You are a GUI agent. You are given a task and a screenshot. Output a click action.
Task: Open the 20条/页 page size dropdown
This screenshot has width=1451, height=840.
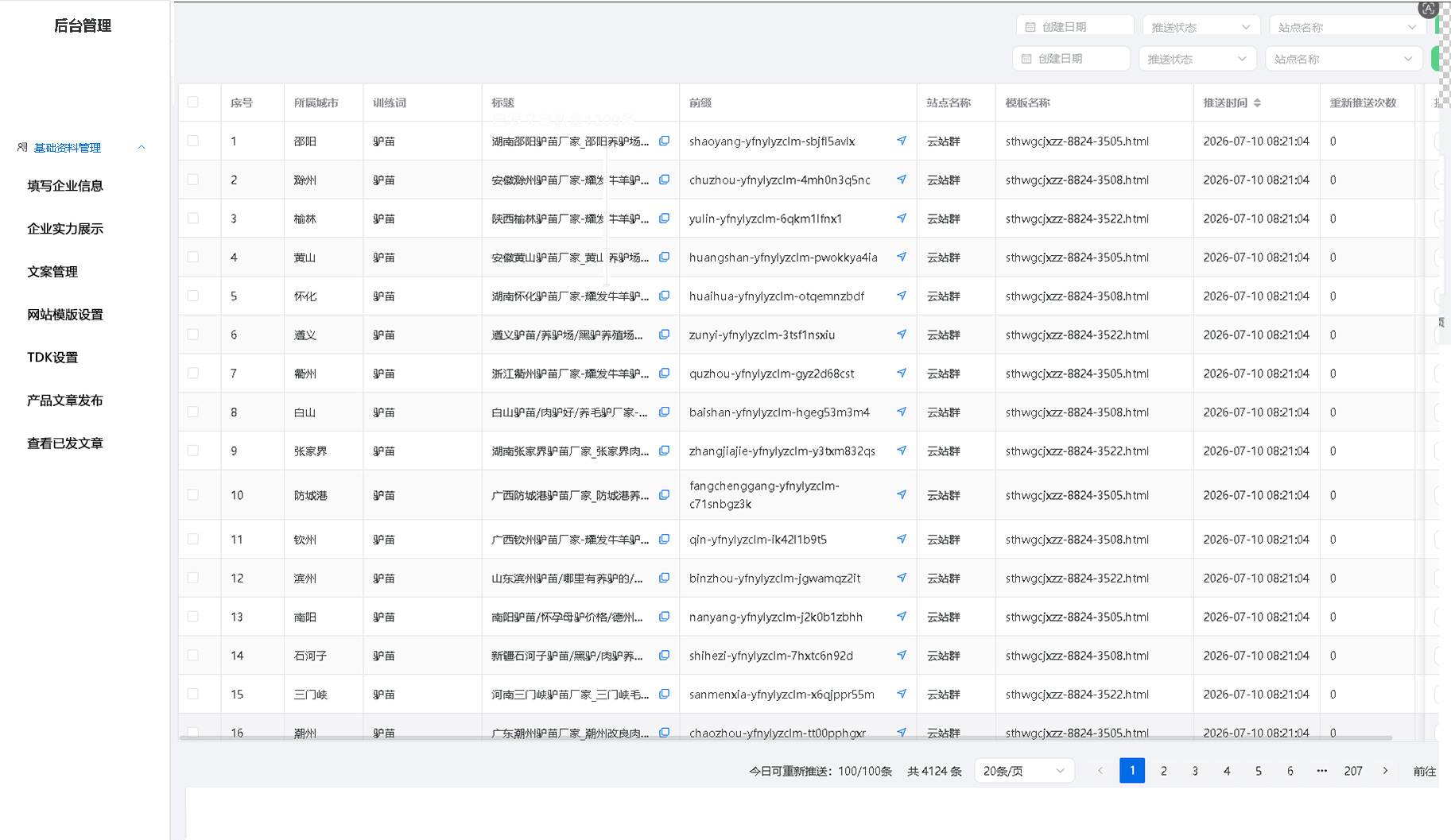(1024, 771)
